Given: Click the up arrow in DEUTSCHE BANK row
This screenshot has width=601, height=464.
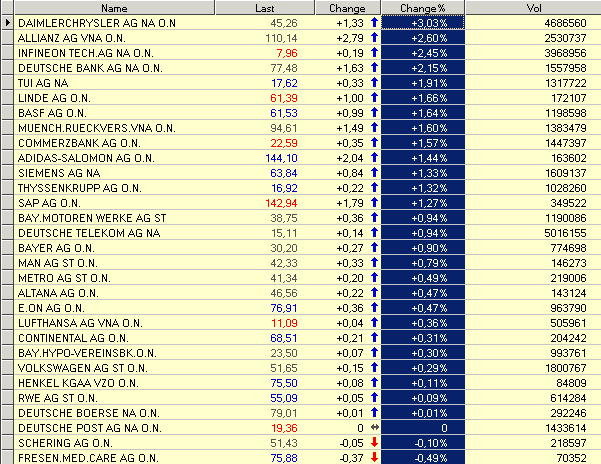Looking at the screenshot, I should coord(374,67).
